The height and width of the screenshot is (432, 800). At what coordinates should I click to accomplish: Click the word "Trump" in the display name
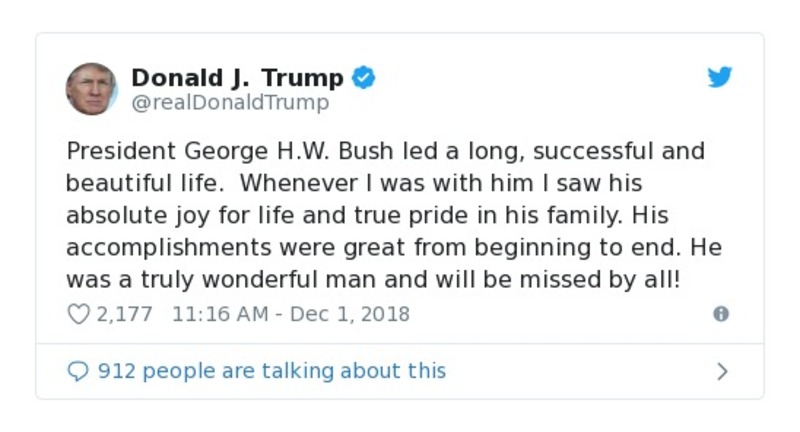coord(302,78)
